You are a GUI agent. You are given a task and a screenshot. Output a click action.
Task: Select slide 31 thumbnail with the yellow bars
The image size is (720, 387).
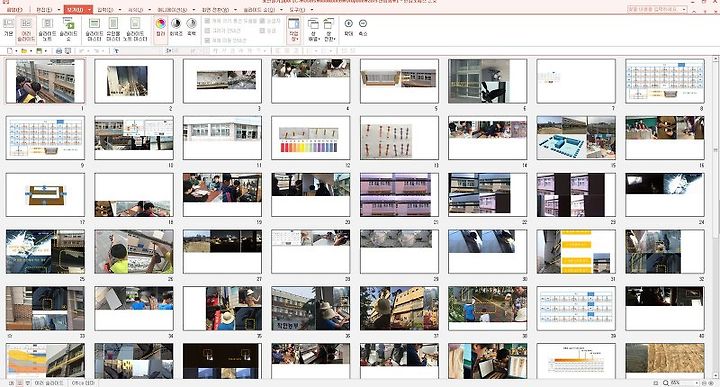(576, 252)
